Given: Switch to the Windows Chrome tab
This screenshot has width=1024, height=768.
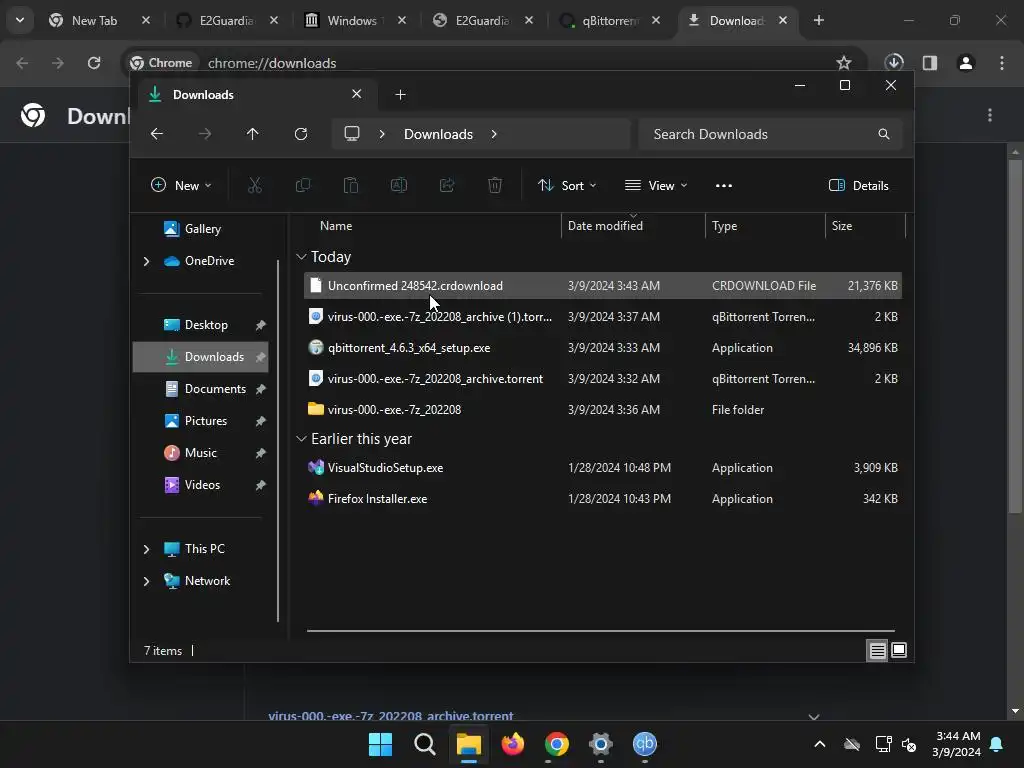Looking at the screenshot, I should pos(353,20).
